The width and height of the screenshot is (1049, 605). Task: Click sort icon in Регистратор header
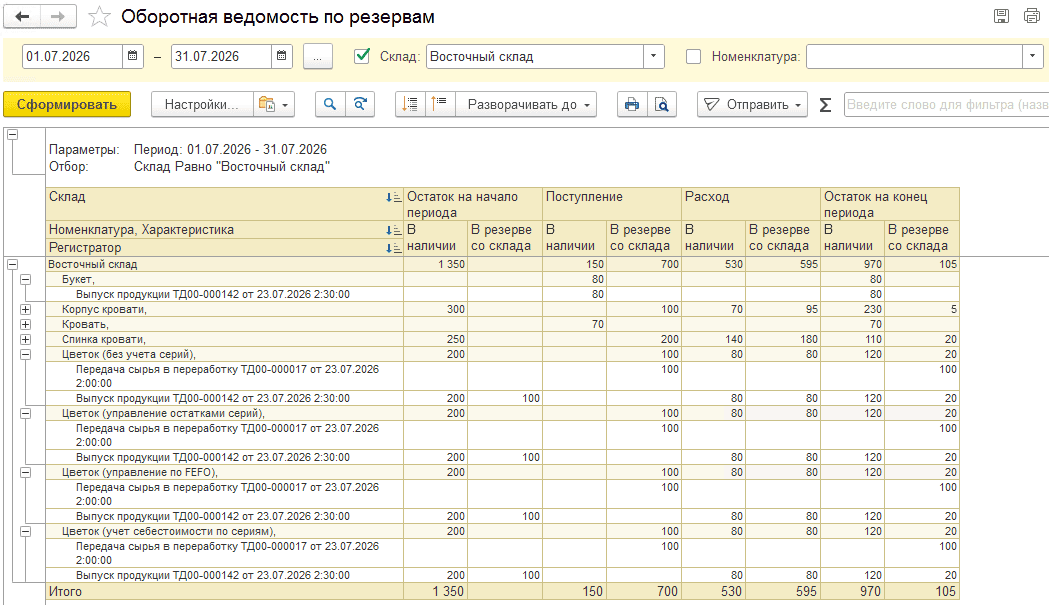[393, 248]
